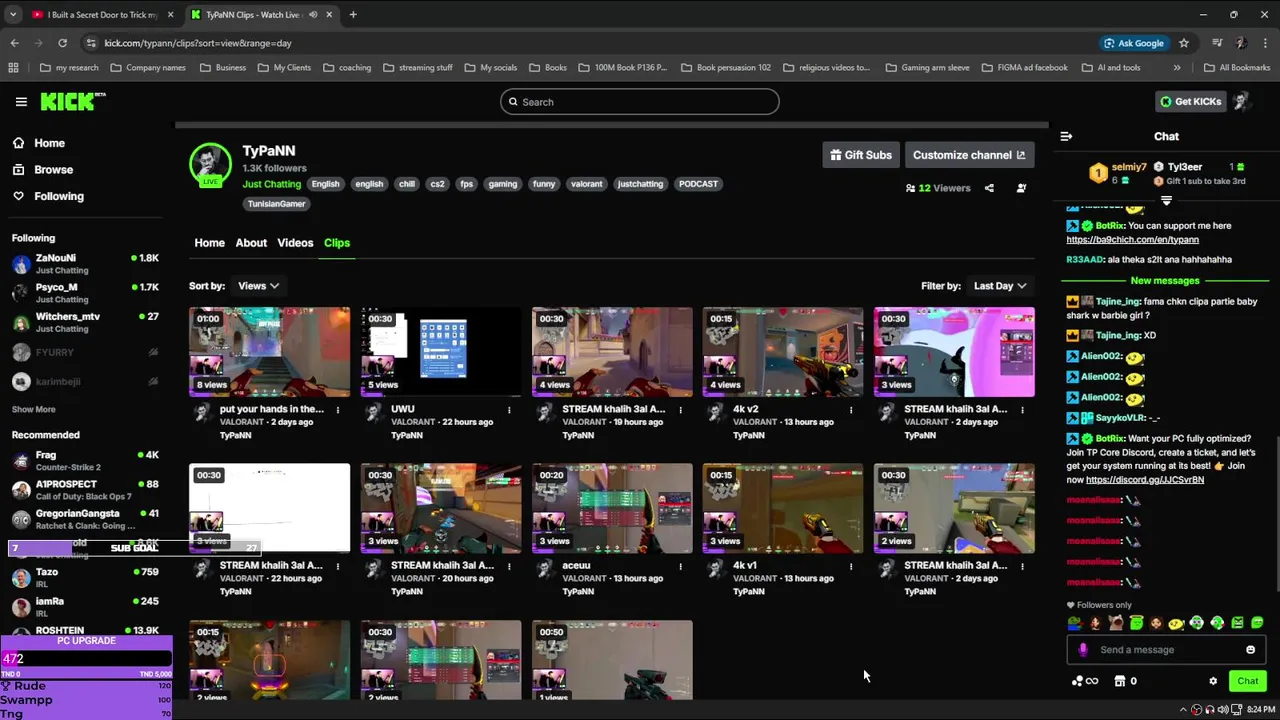Image resolution: width=1280 pixels, height=720 pixels.
Task: Open A1PROSPECT recommended channel
Action: [x=86, y=490]
